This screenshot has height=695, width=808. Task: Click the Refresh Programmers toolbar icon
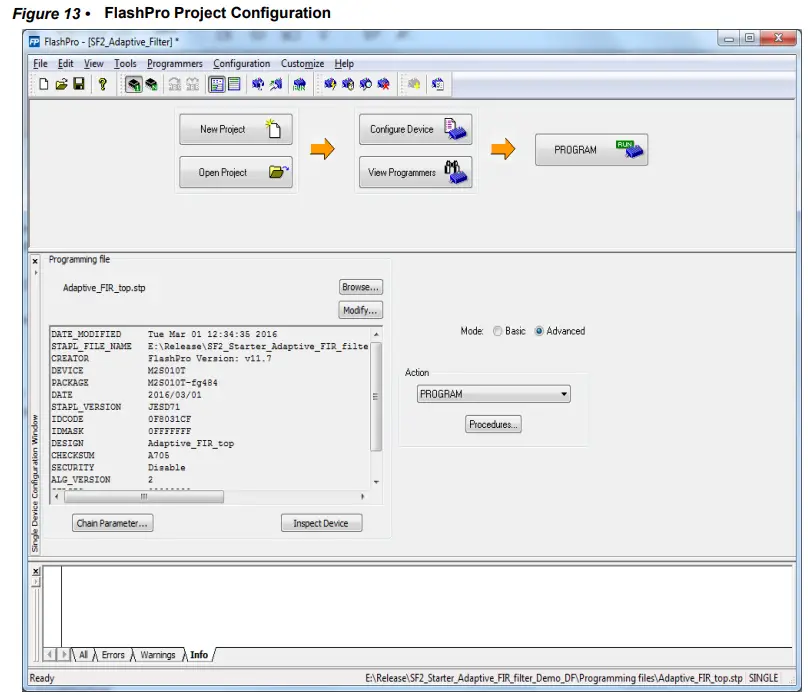tap(368, 84)
